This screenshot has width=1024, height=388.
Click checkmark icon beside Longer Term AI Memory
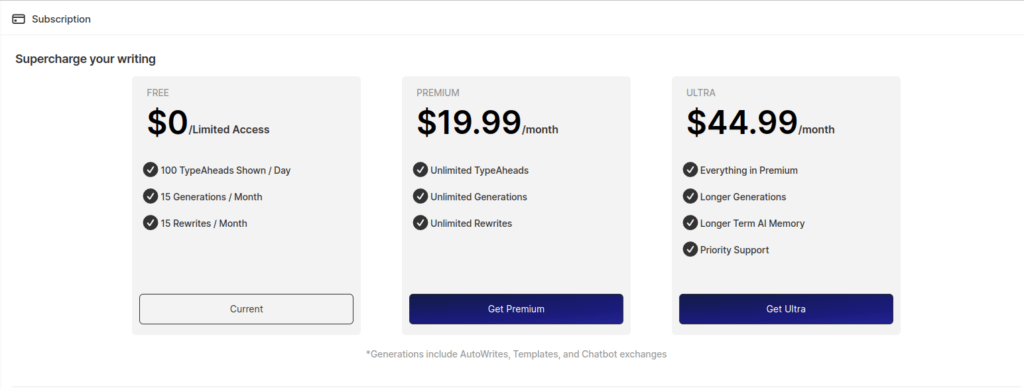tap(690, 223)
